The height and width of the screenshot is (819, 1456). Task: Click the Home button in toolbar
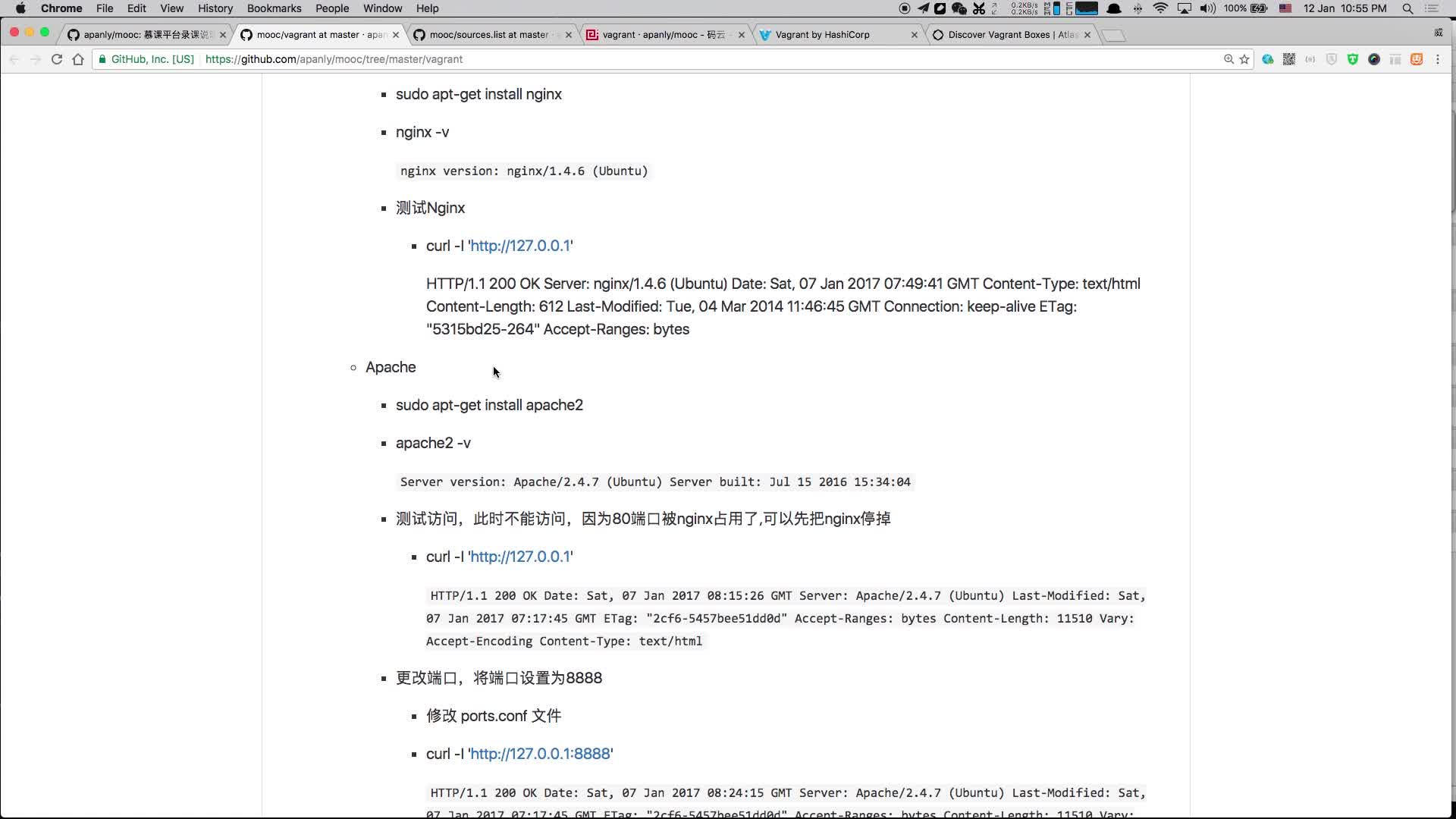78,59
